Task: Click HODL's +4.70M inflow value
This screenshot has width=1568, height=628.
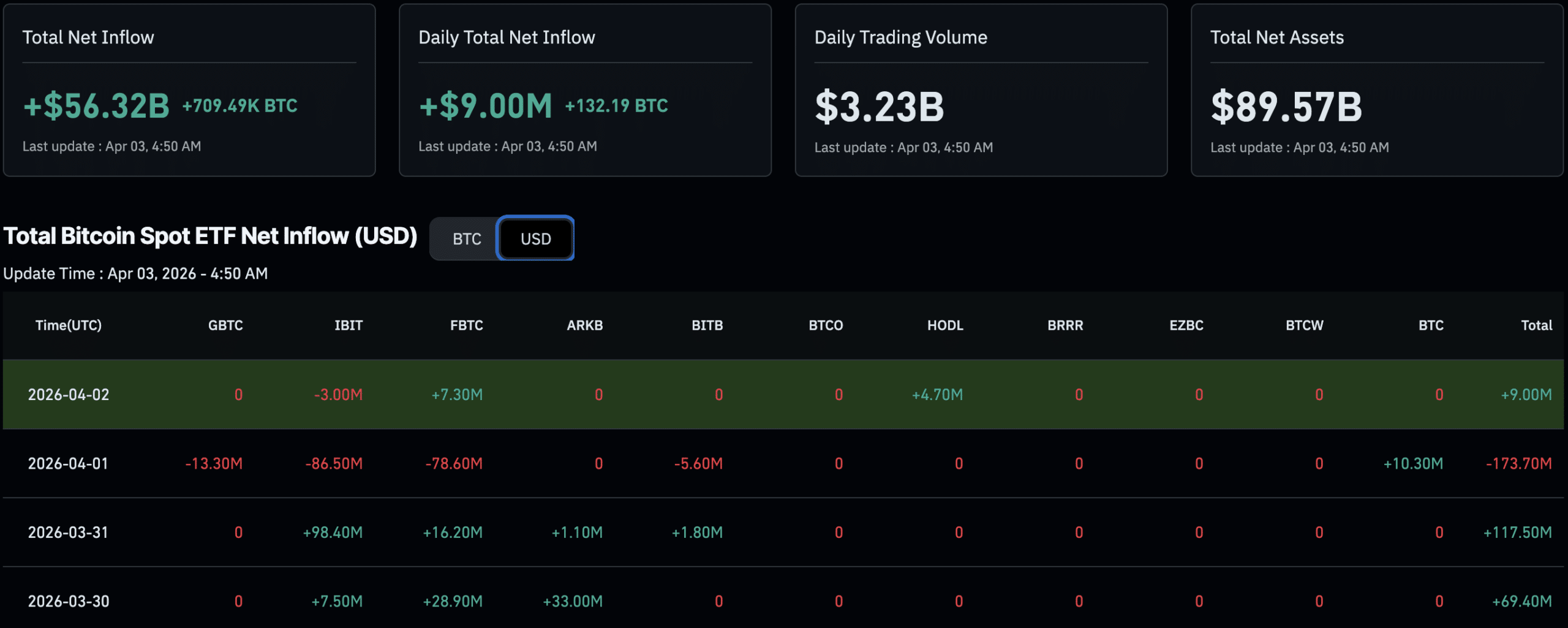Action: [x=936, y=395]
